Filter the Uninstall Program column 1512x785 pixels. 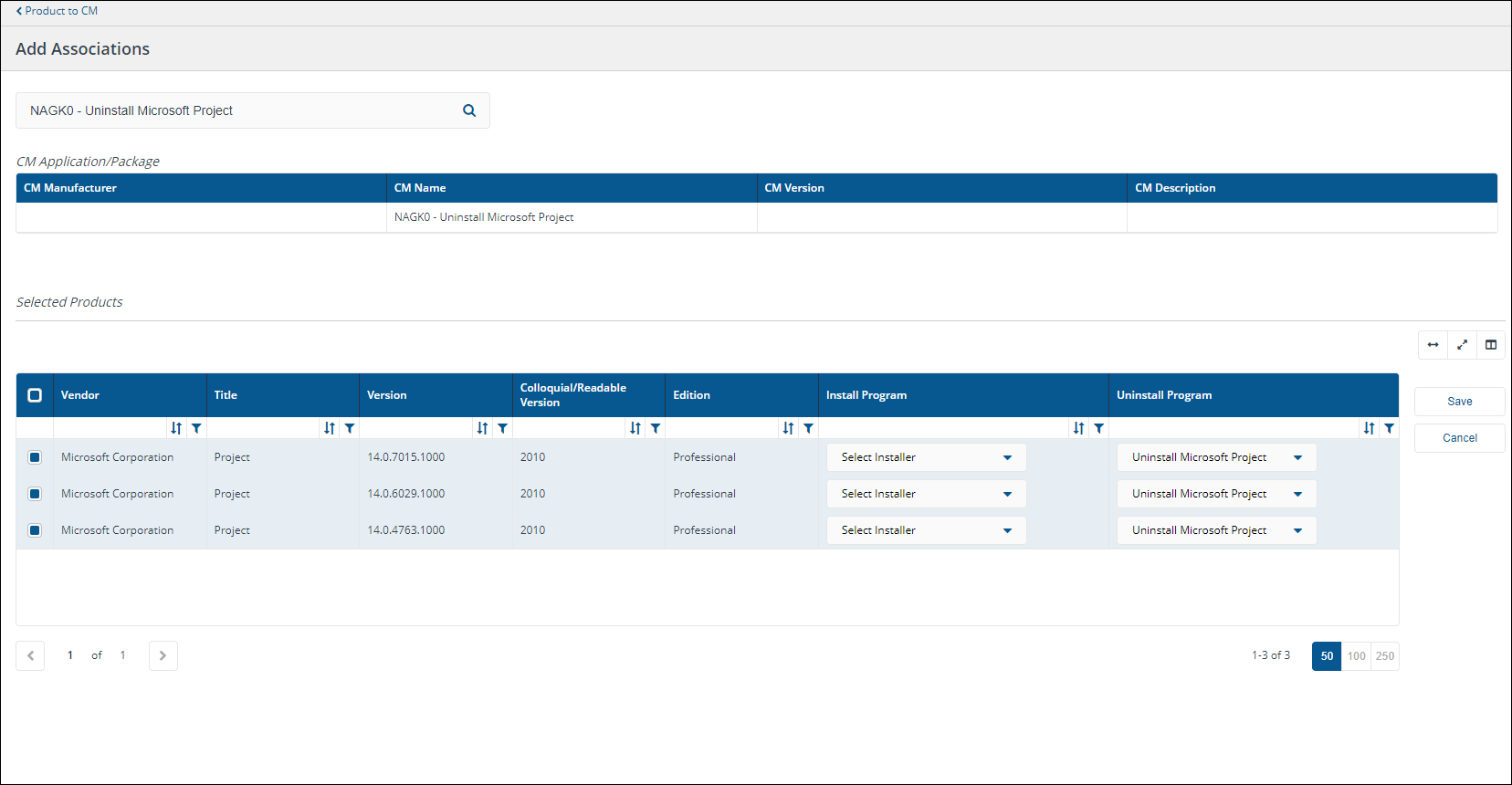(x=1389, y=428)
